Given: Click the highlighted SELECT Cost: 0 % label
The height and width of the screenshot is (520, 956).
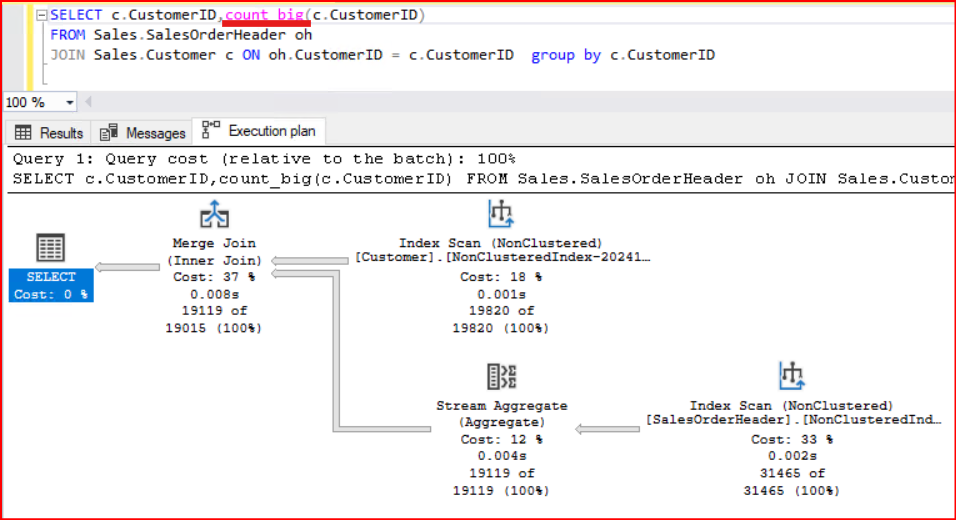Looking at the screenshot, I should tap(51, 285).
